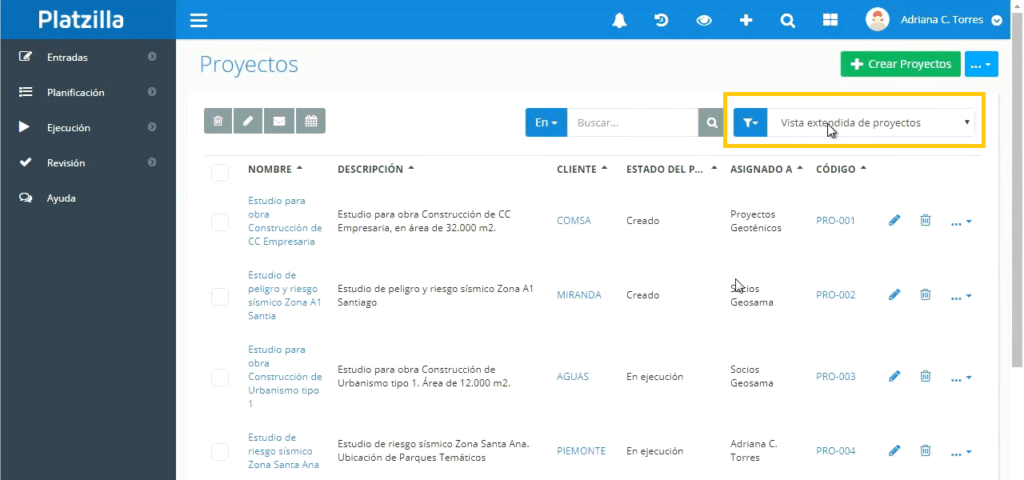The image size is (1024, 480).
Task: Click the plus quick-create icon in top bar
Action: [746, 20]
